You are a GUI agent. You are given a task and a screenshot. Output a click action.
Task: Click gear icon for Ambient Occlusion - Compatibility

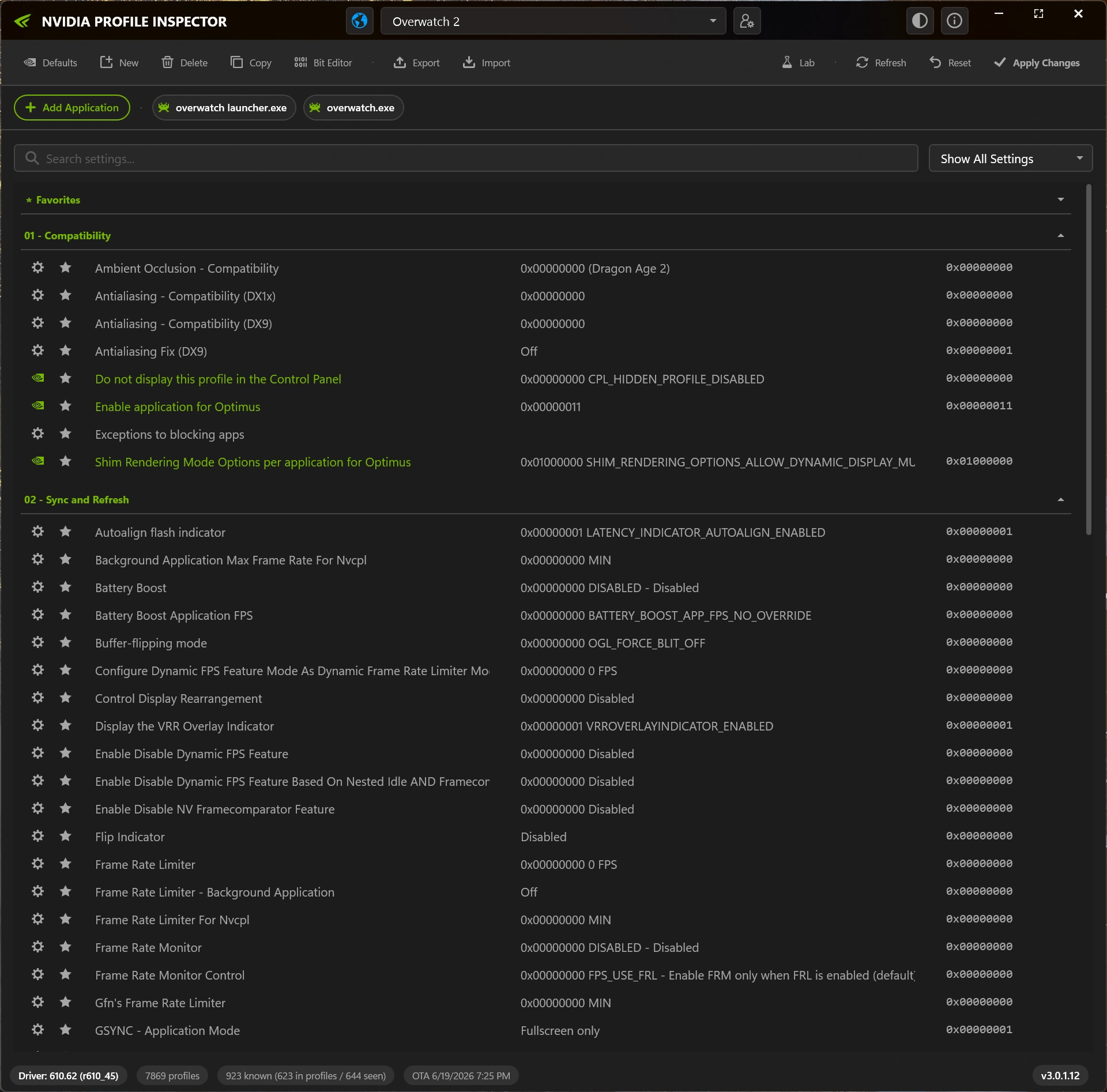coord(38,268)
